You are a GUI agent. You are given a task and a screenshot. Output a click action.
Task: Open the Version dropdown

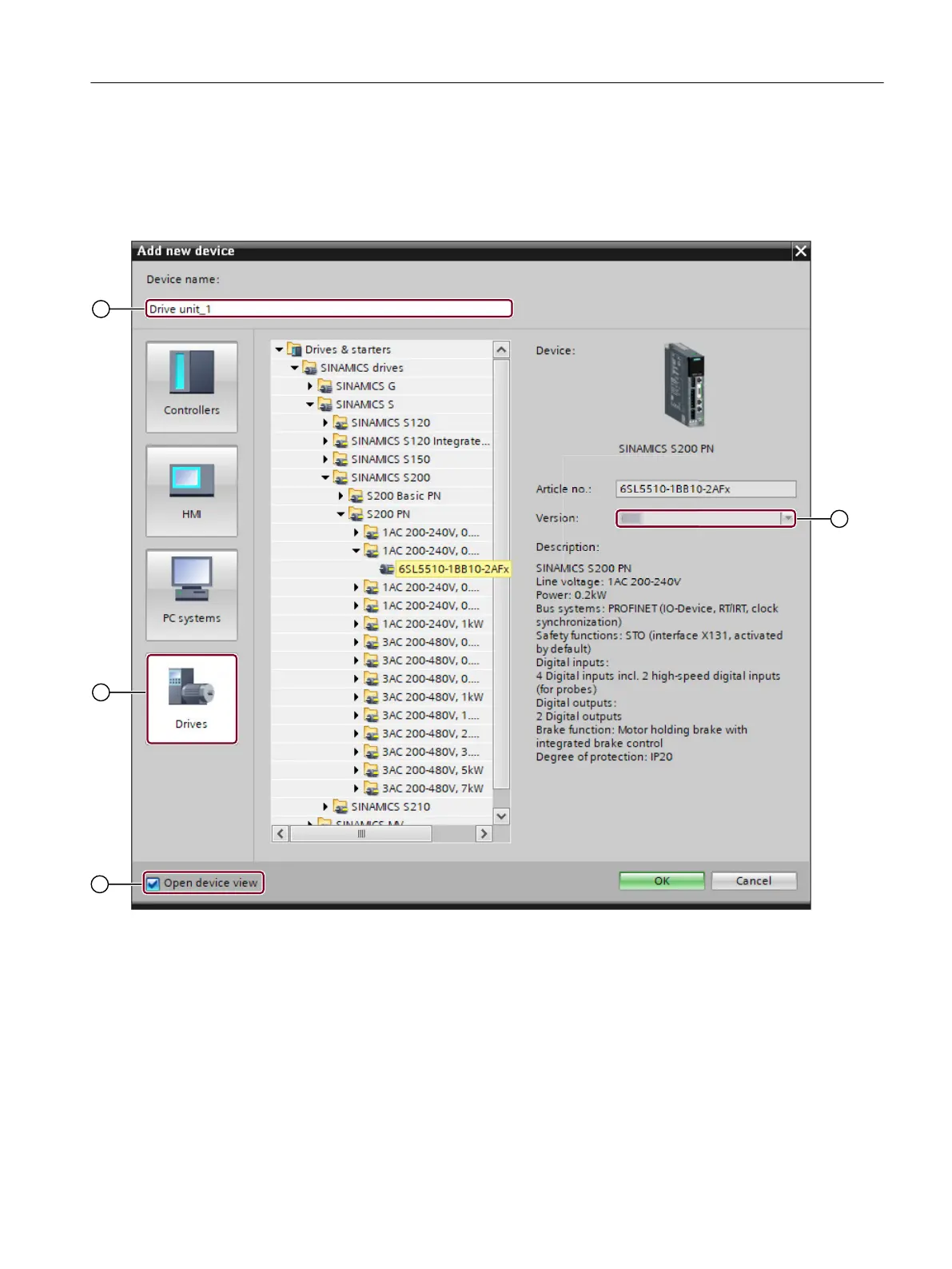tap(787, 519)
